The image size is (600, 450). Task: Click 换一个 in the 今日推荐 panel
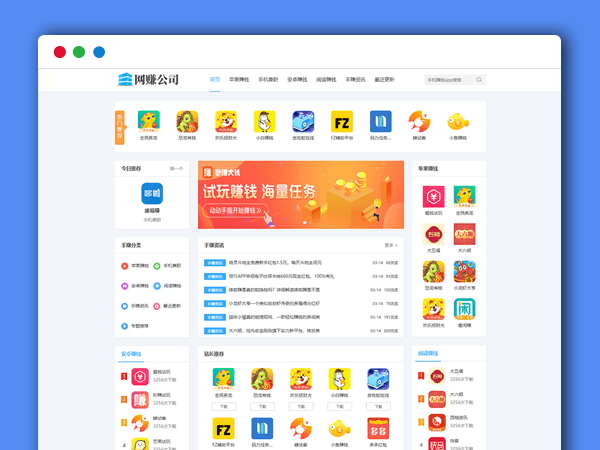(x=176, y=169)
